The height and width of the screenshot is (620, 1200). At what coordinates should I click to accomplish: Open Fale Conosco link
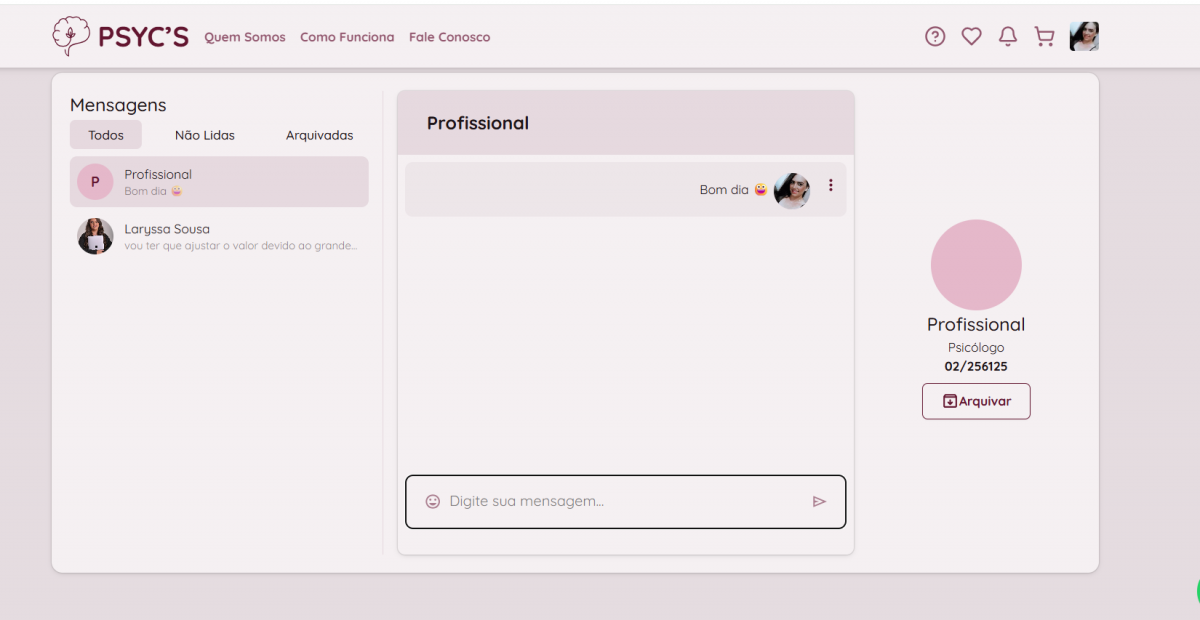[x=449, y=37]
